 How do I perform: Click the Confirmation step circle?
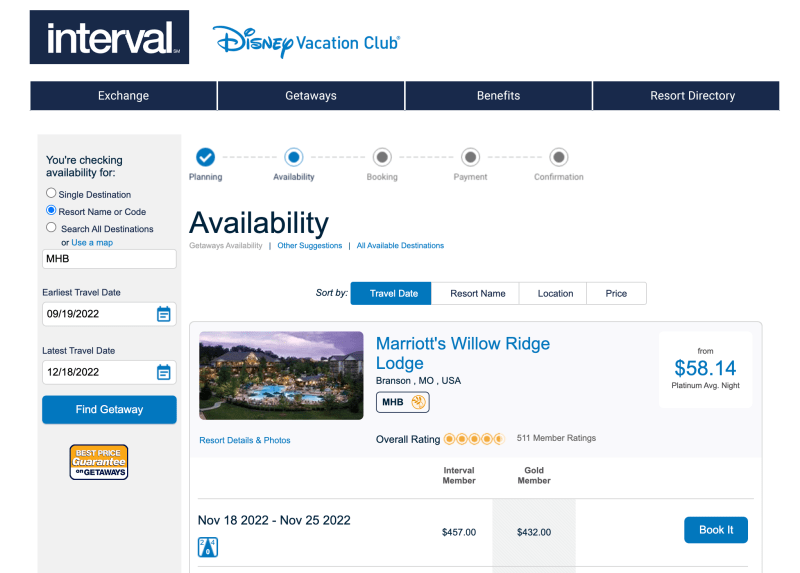[559, 157]
